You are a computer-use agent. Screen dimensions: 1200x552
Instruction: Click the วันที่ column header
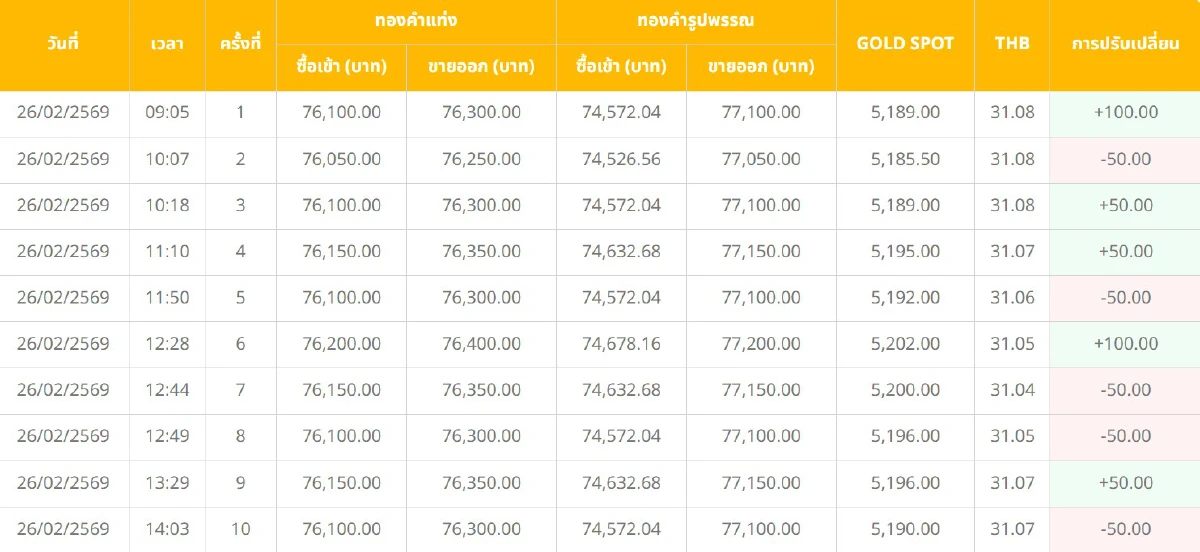coord(63,44)
